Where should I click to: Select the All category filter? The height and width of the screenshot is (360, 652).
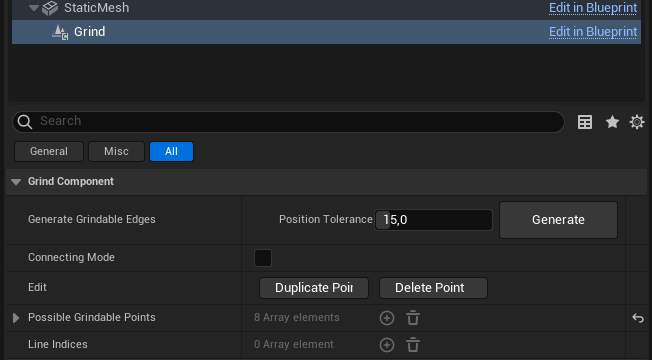click(x=171, y=151)
